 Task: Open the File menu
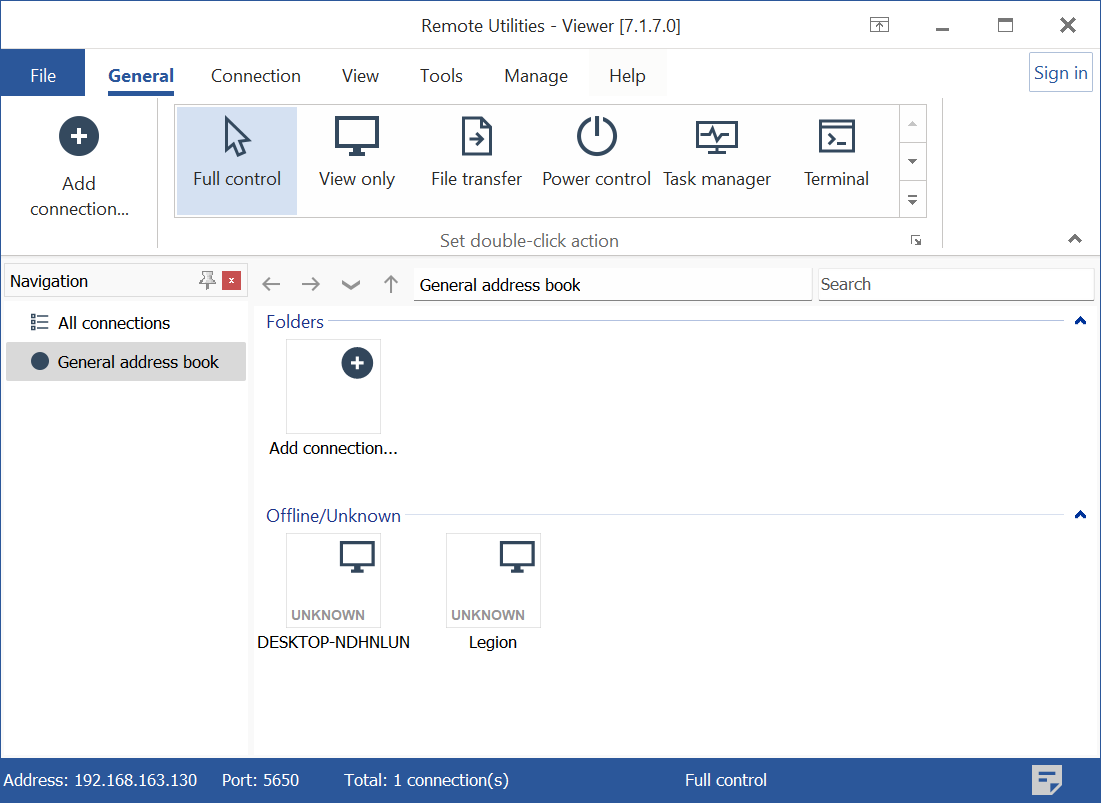click(43, 76)
